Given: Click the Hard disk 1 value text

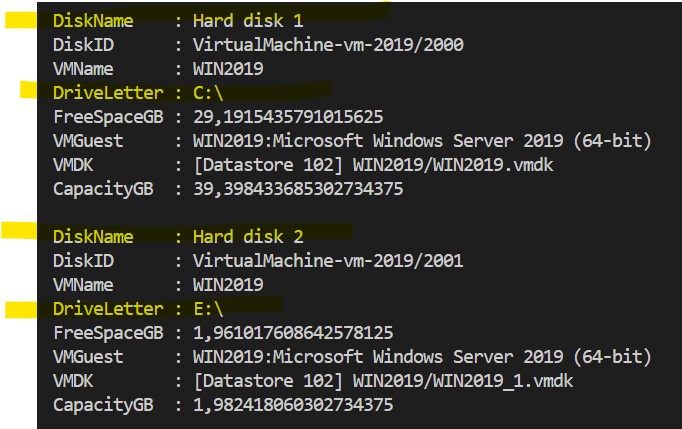Looking at the screenshot, I should coord(248,21).
